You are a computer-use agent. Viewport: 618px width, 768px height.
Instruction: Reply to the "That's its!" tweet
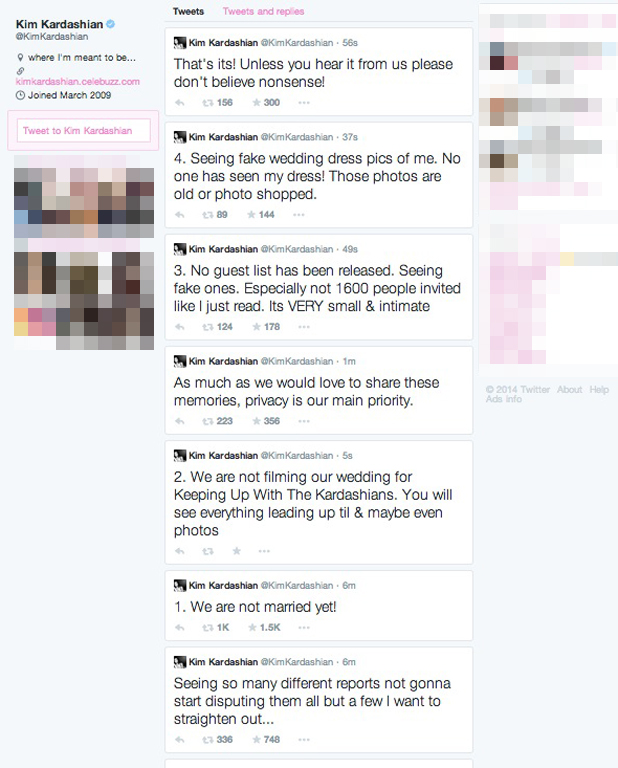click(180, 103)
